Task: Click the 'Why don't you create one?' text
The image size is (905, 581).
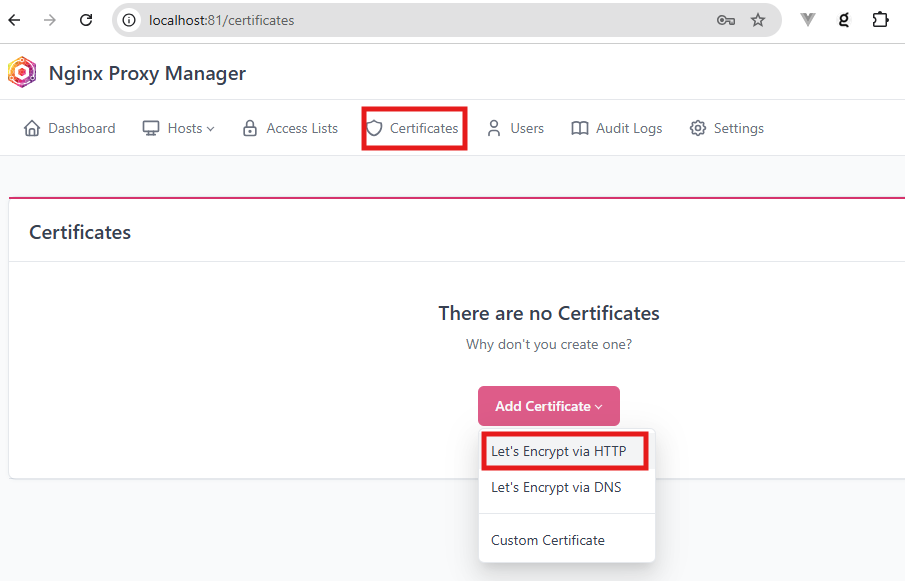Action: click(x=549, y=344)
